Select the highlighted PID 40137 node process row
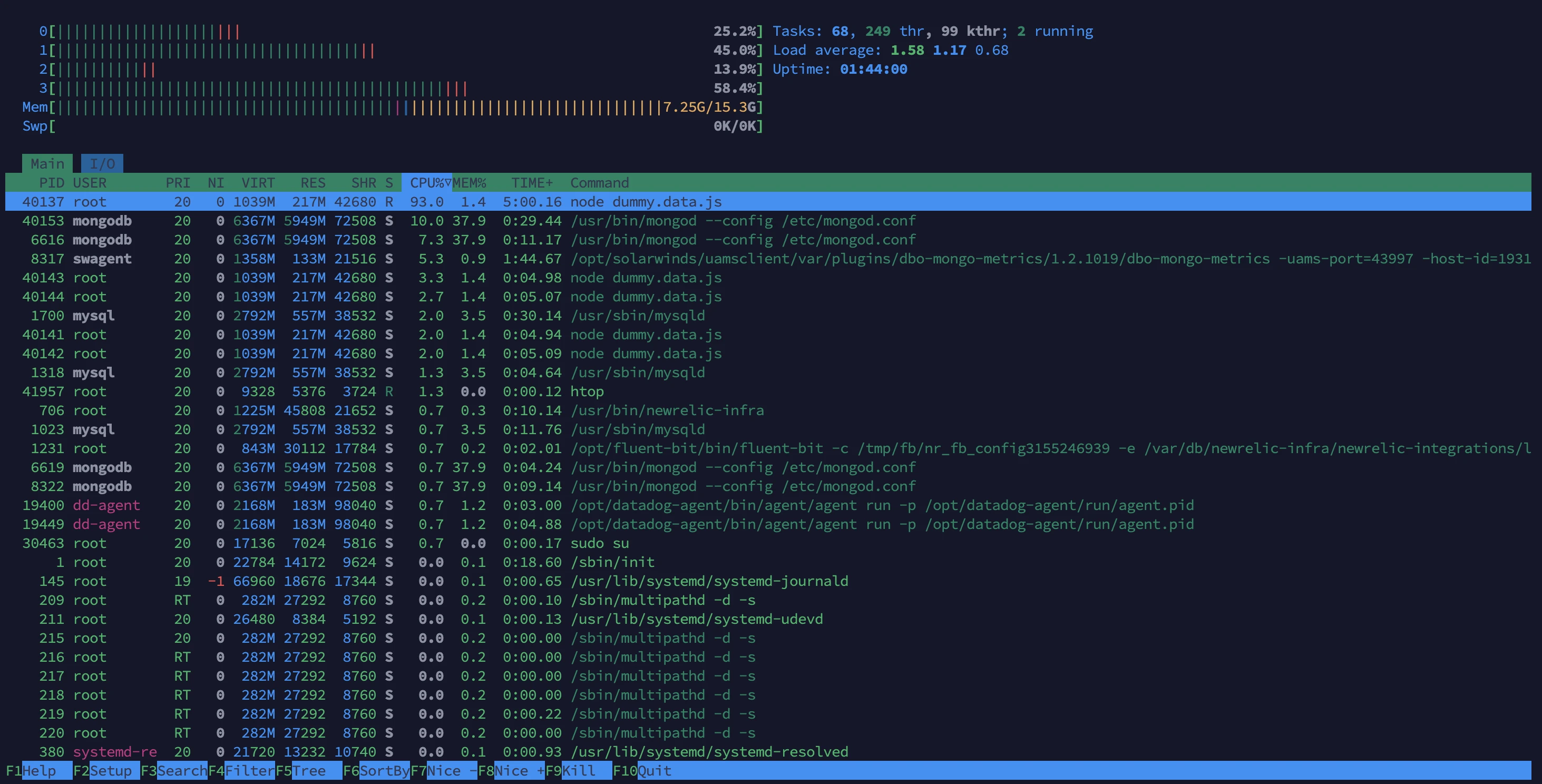Screen dimensions: 1542x784 click(x=768, y=202)
